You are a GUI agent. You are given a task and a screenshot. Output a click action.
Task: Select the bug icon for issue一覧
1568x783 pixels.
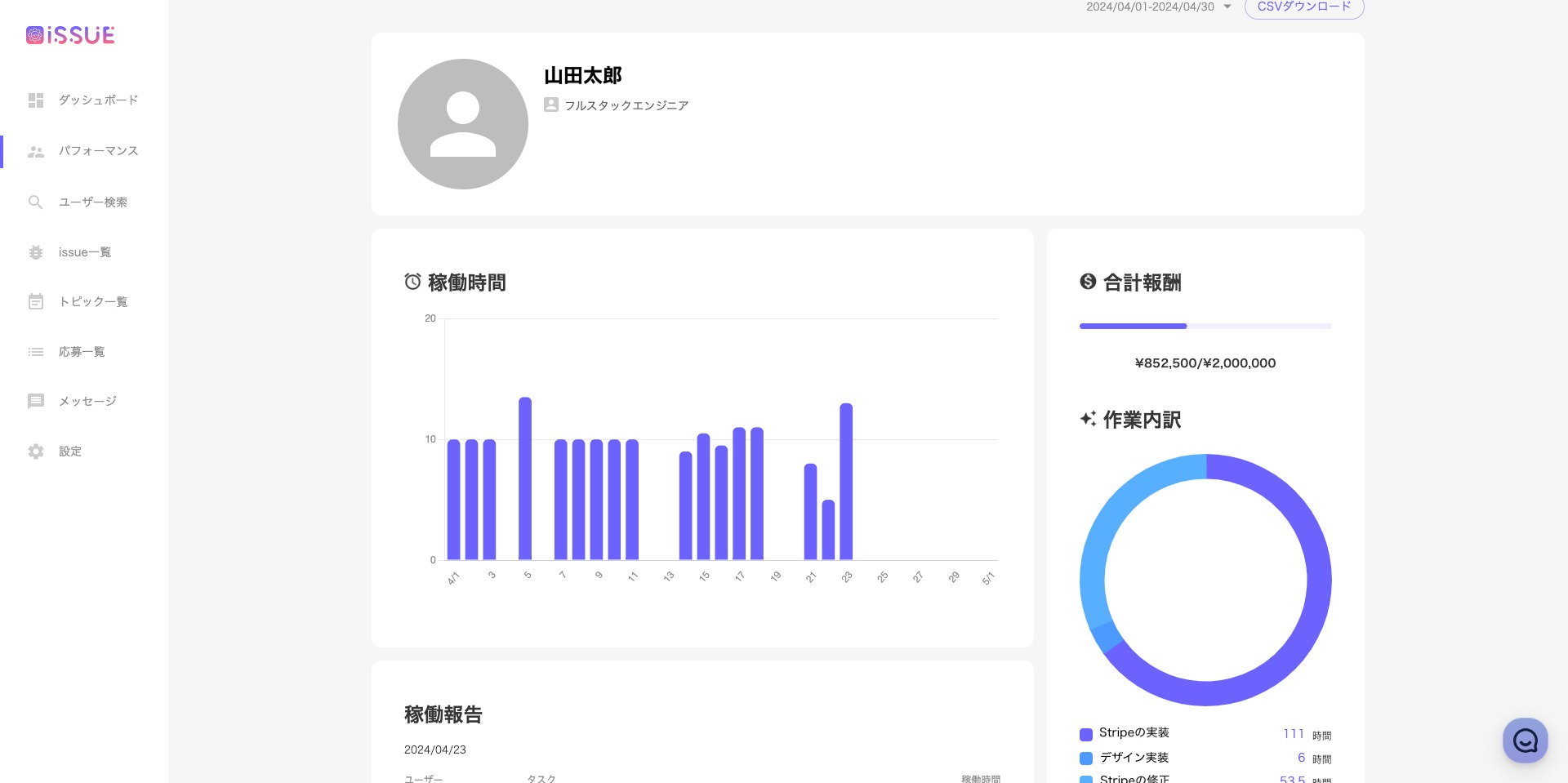pyautogui.click(x=36, y=251)
